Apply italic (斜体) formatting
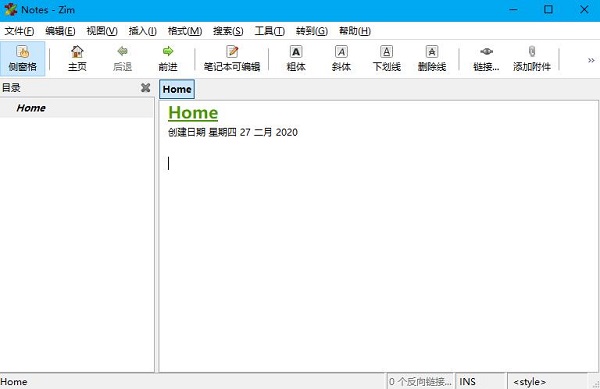Image resolution: width=600 pixels, height=389 pixels. 341,59
